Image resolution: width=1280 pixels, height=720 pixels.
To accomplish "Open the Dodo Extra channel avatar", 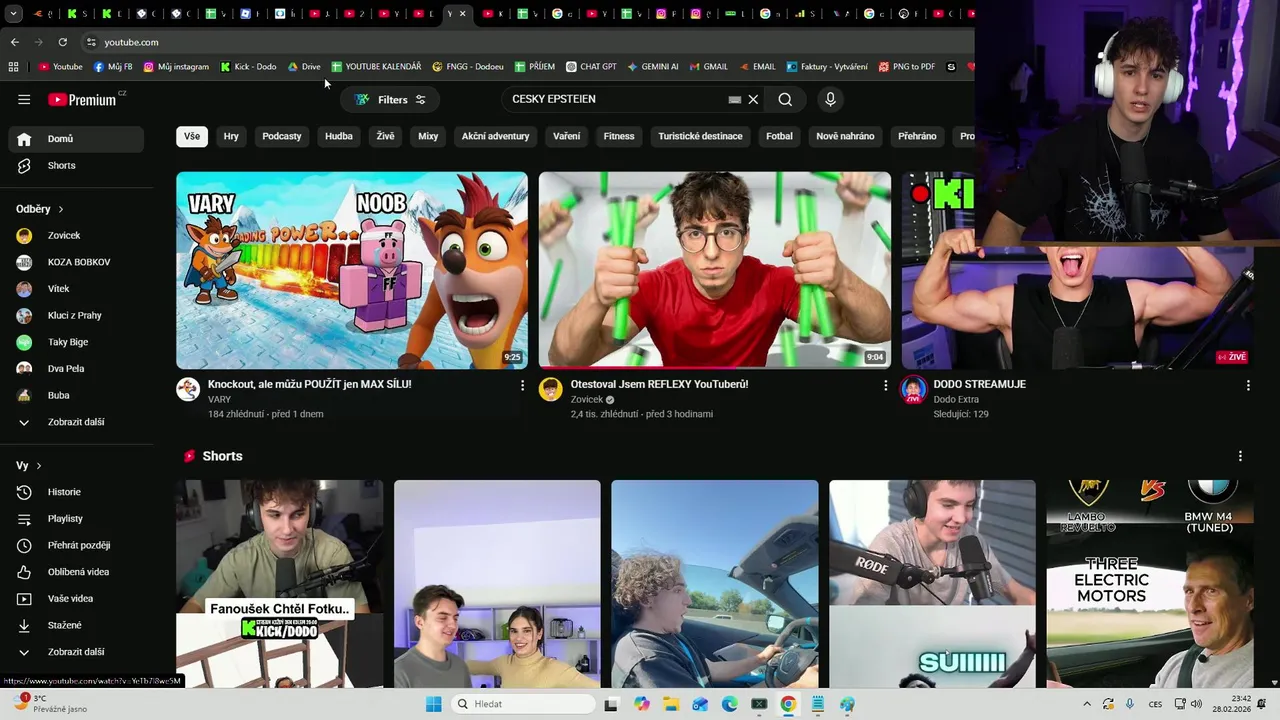I will point(914,389).
